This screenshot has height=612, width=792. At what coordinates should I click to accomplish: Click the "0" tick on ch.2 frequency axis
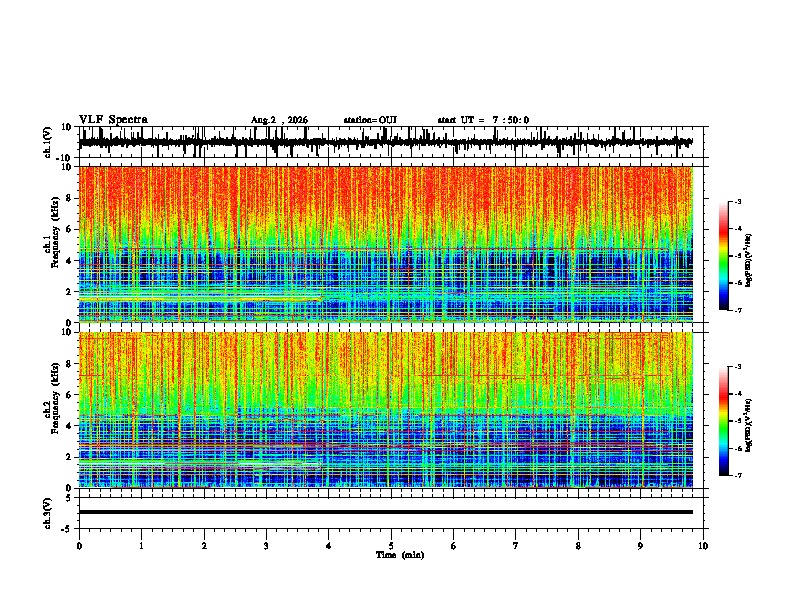[x=69, y=488]
